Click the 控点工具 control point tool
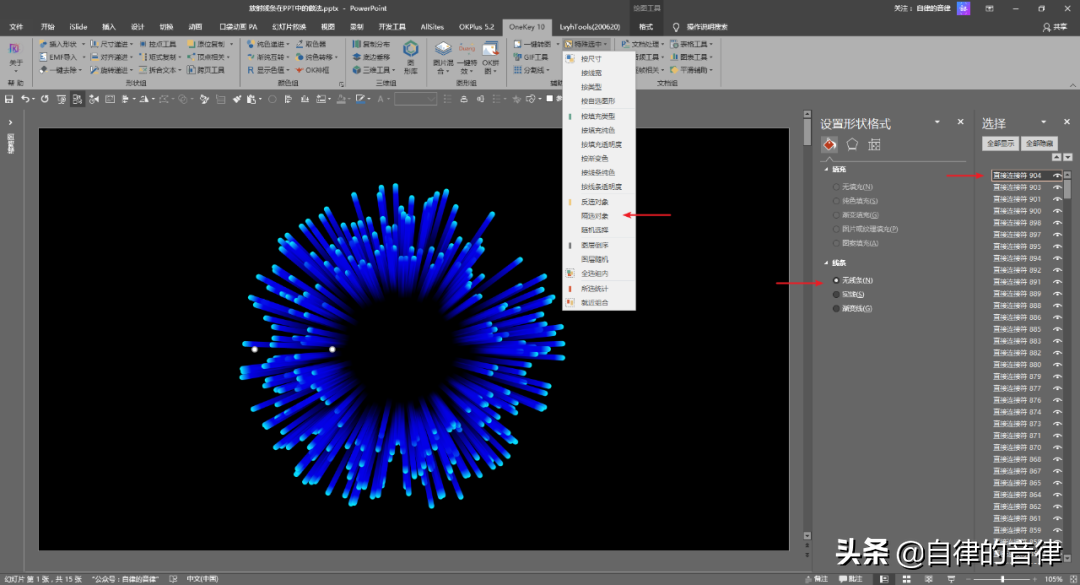The width and height of the screenshot is (1080, 585). [x=158, y=44]
